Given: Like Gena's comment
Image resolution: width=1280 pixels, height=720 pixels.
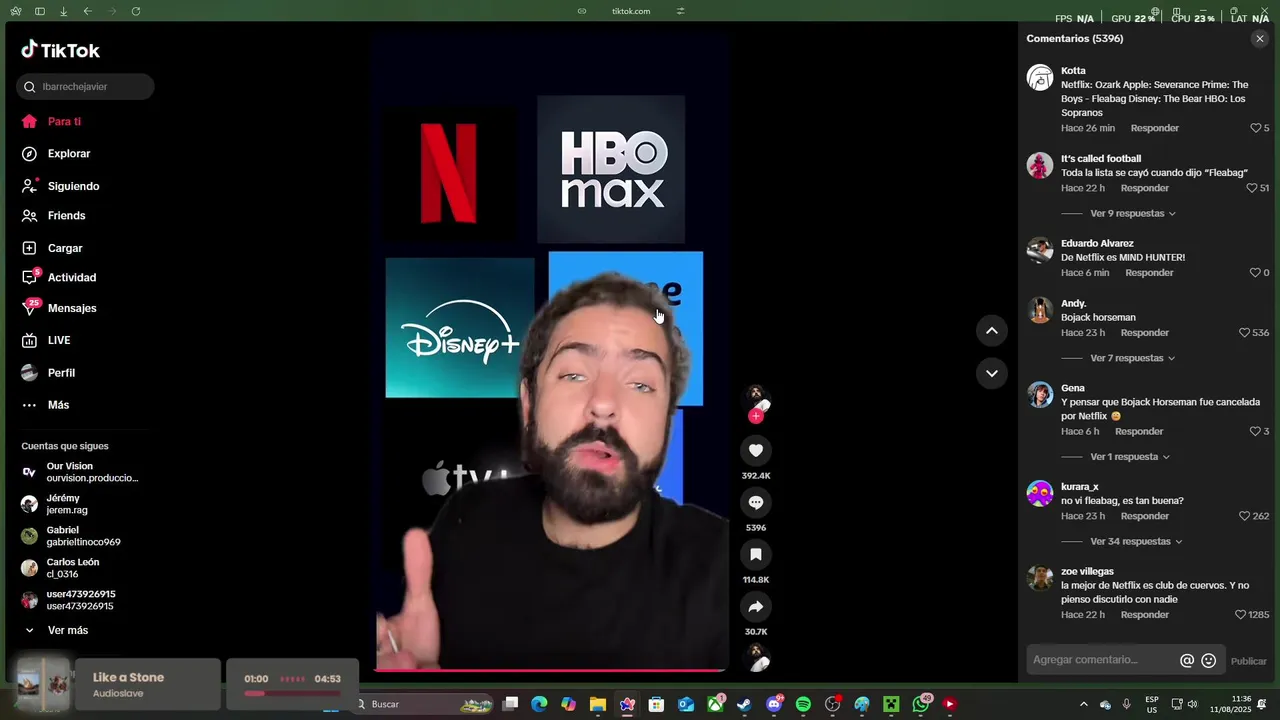Looking at the screenshot, I should (1255, 432).
